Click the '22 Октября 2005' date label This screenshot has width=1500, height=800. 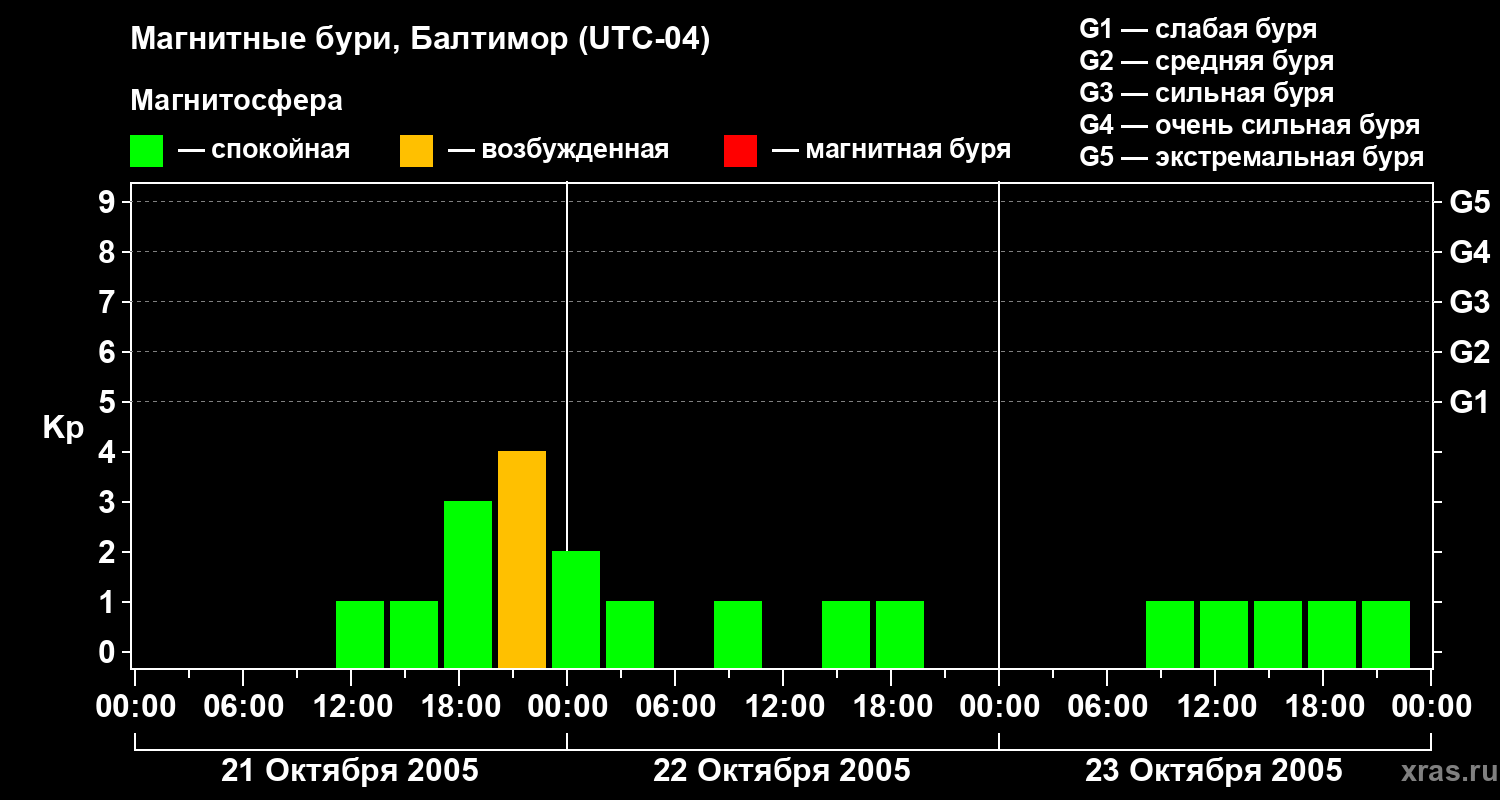click(x=782, y=771)
